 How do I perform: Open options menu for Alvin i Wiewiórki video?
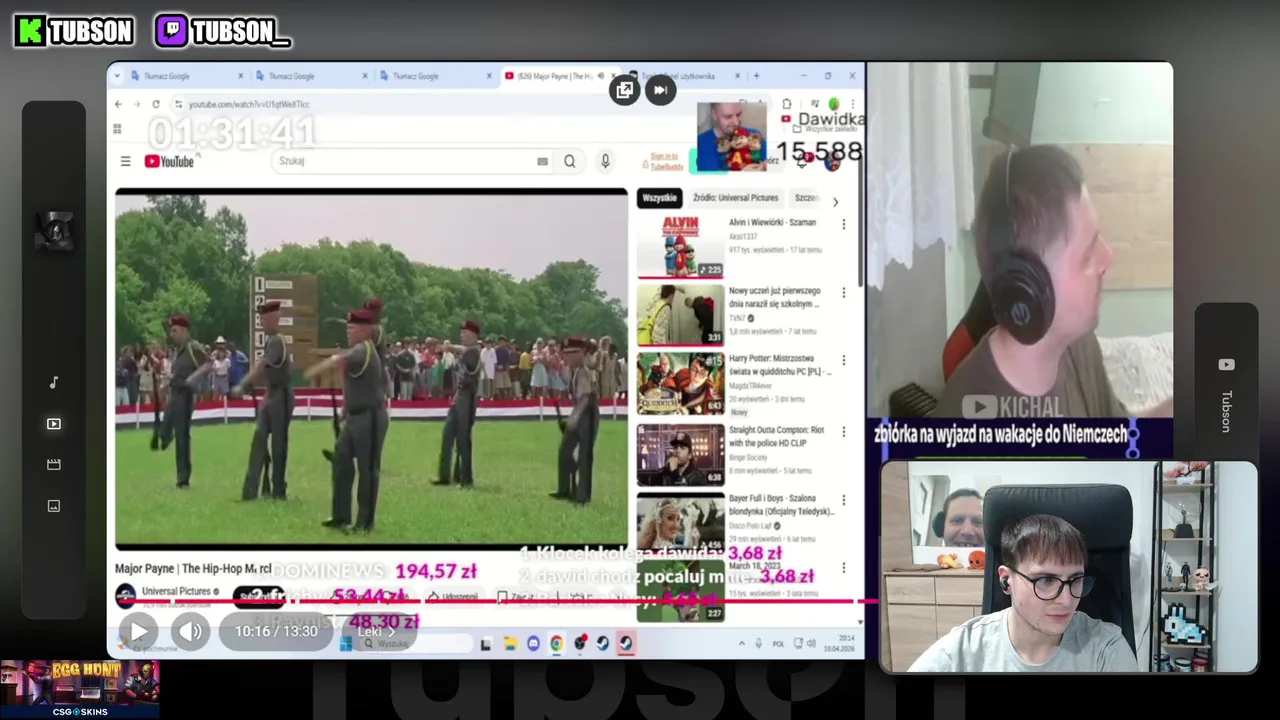click(x=843, y=225)
